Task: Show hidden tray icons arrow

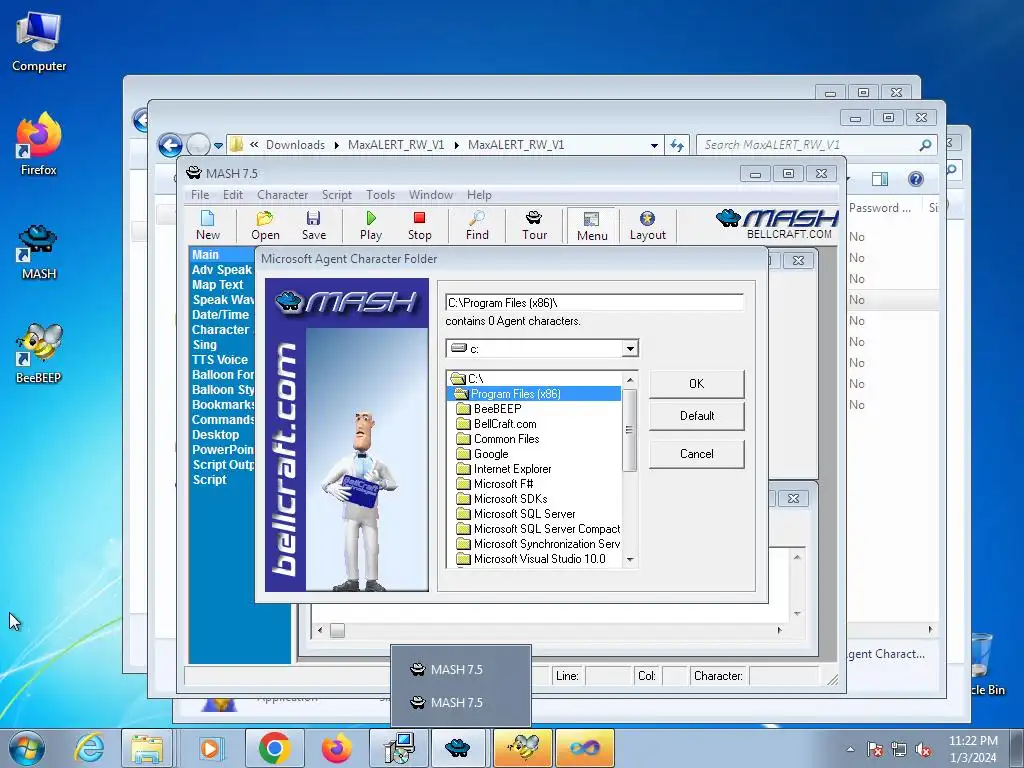Action: [850, 750]
